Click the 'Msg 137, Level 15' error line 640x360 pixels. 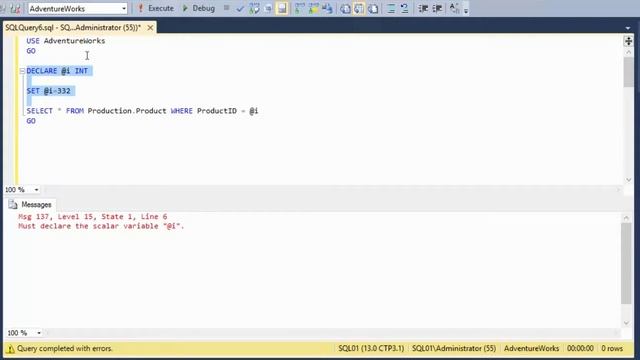click(x=93, y=216)
